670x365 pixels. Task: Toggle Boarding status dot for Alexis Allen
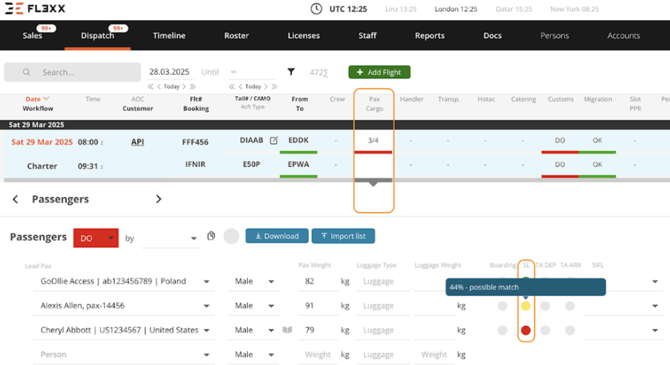(502, 306)
